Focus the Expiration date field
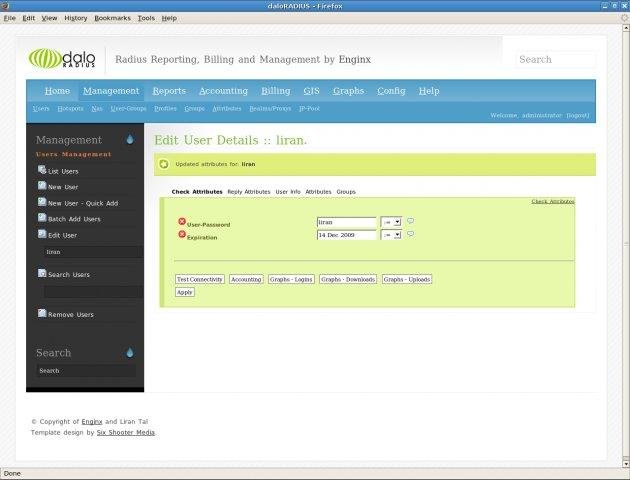This screenshot has width=630, height=480. click(346, 235)
